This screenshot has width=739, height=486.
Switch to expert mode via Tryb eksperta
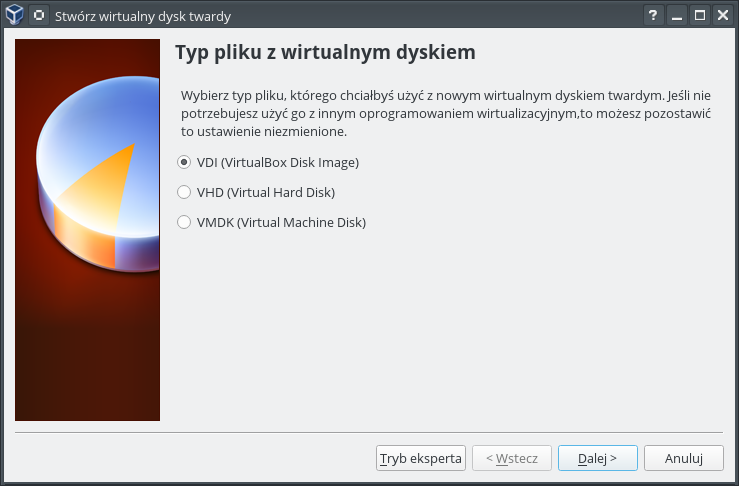pyautogui.click(x=421, y=458)
